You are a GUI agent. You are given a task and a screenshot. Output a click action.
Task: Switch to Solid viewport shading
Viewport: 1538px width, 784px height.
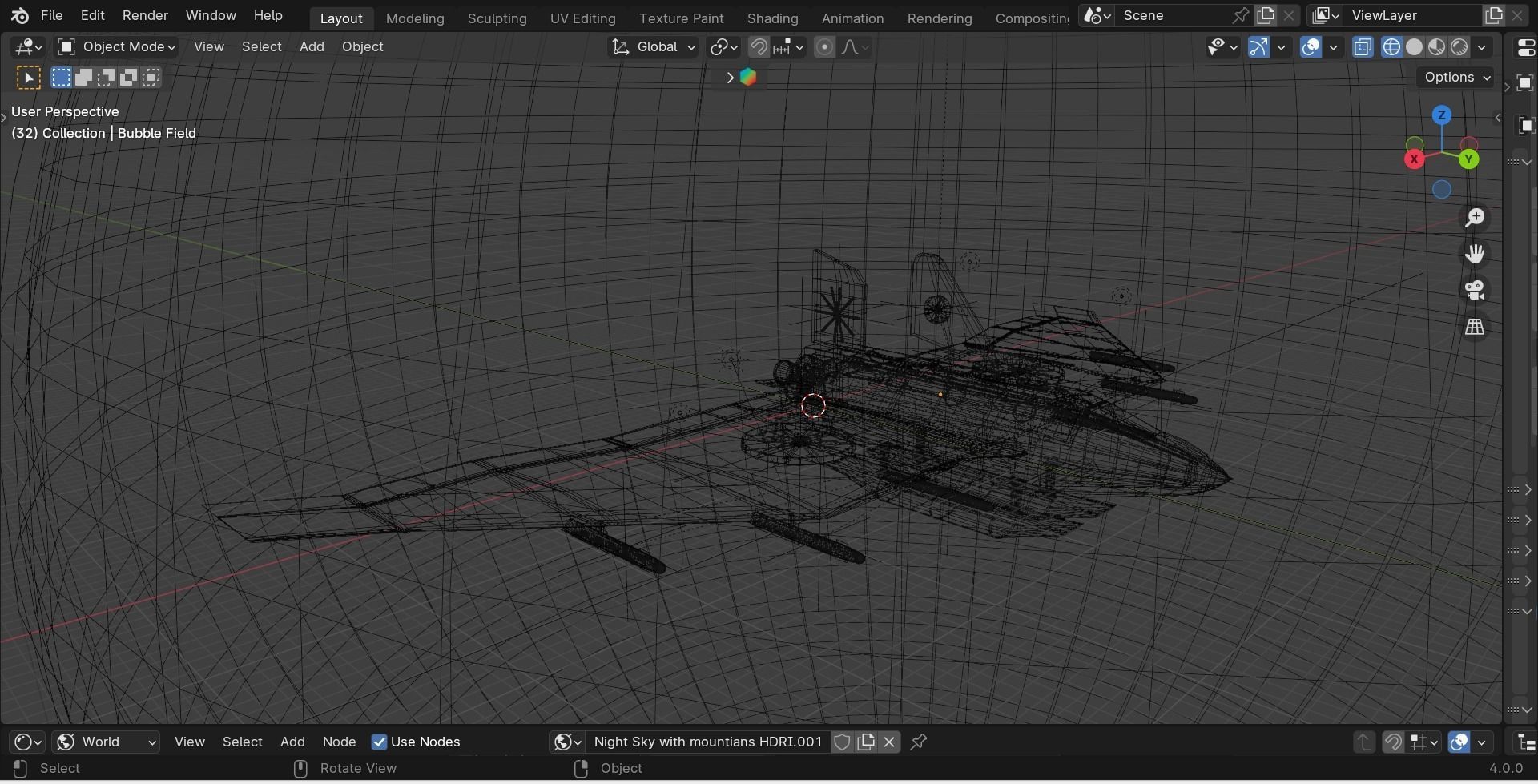(x=1414, y=46)
